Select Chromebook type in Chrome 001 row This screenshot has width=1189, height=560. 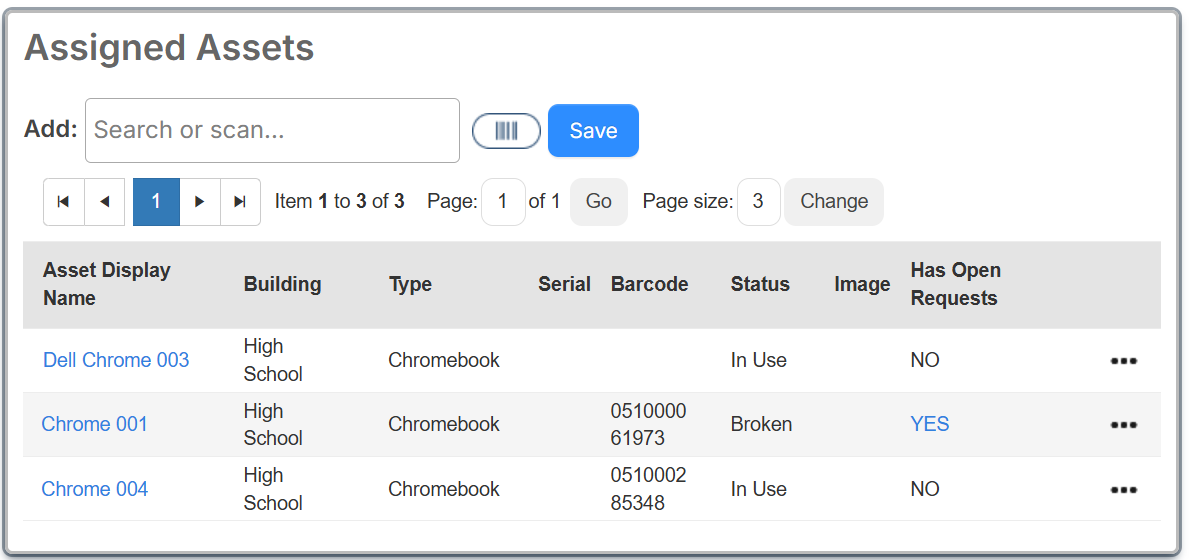(444, 424)
